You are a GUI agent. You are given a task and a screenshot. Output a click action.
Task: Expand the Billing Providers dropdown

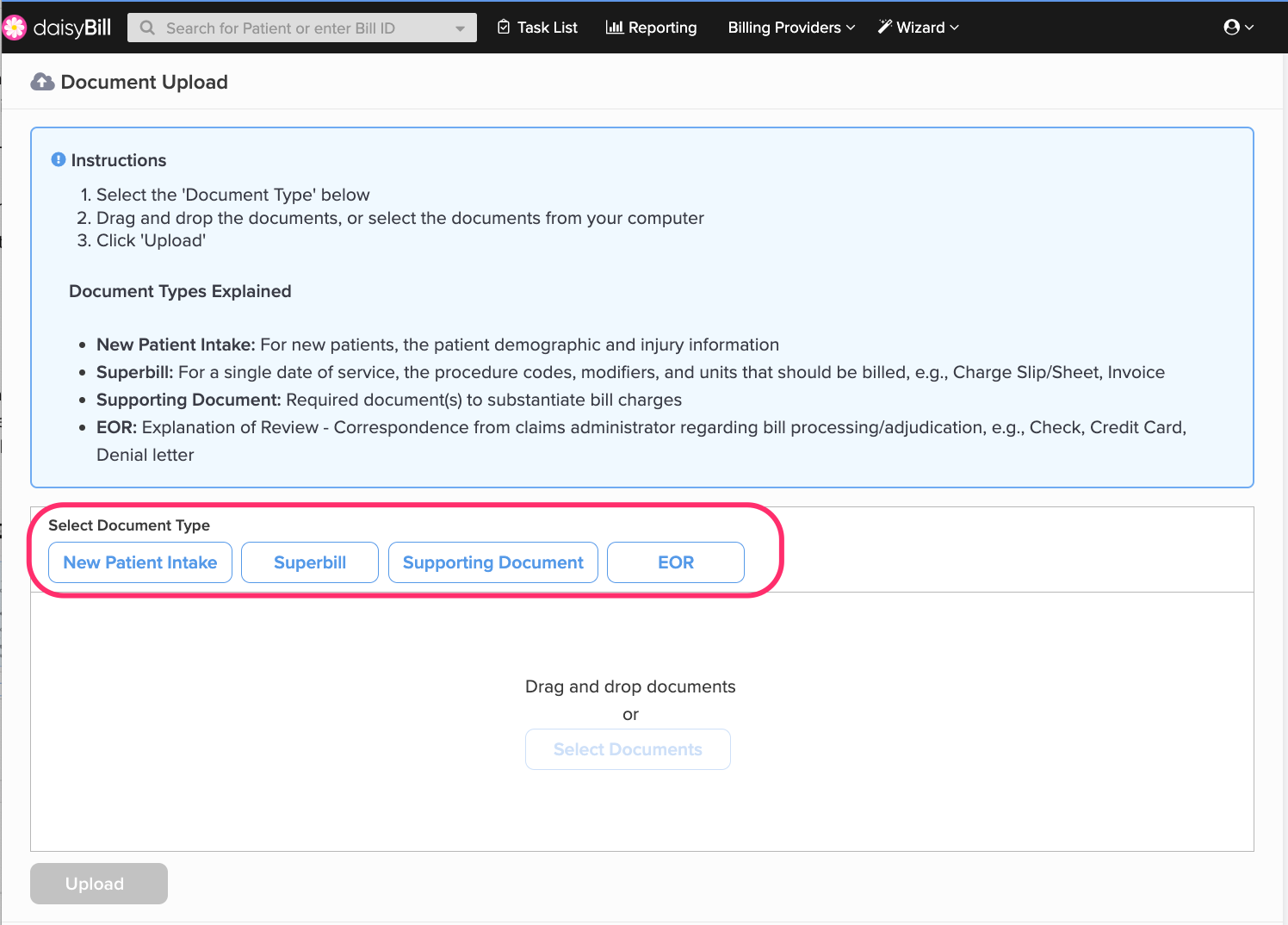[791, 28]
